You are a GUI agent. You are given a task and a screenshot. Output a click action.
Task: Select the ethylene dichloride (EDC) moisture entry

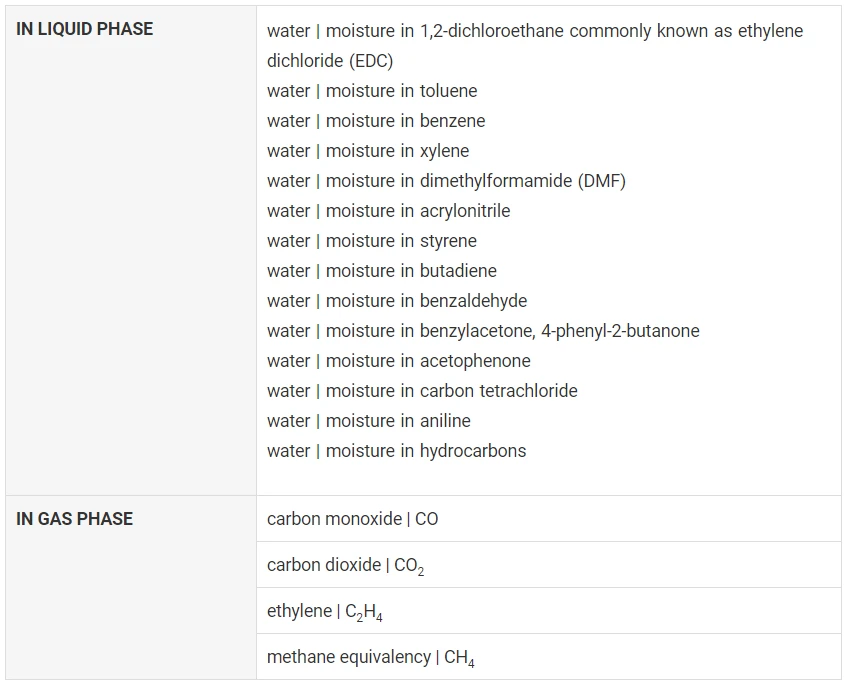point(535,46)
